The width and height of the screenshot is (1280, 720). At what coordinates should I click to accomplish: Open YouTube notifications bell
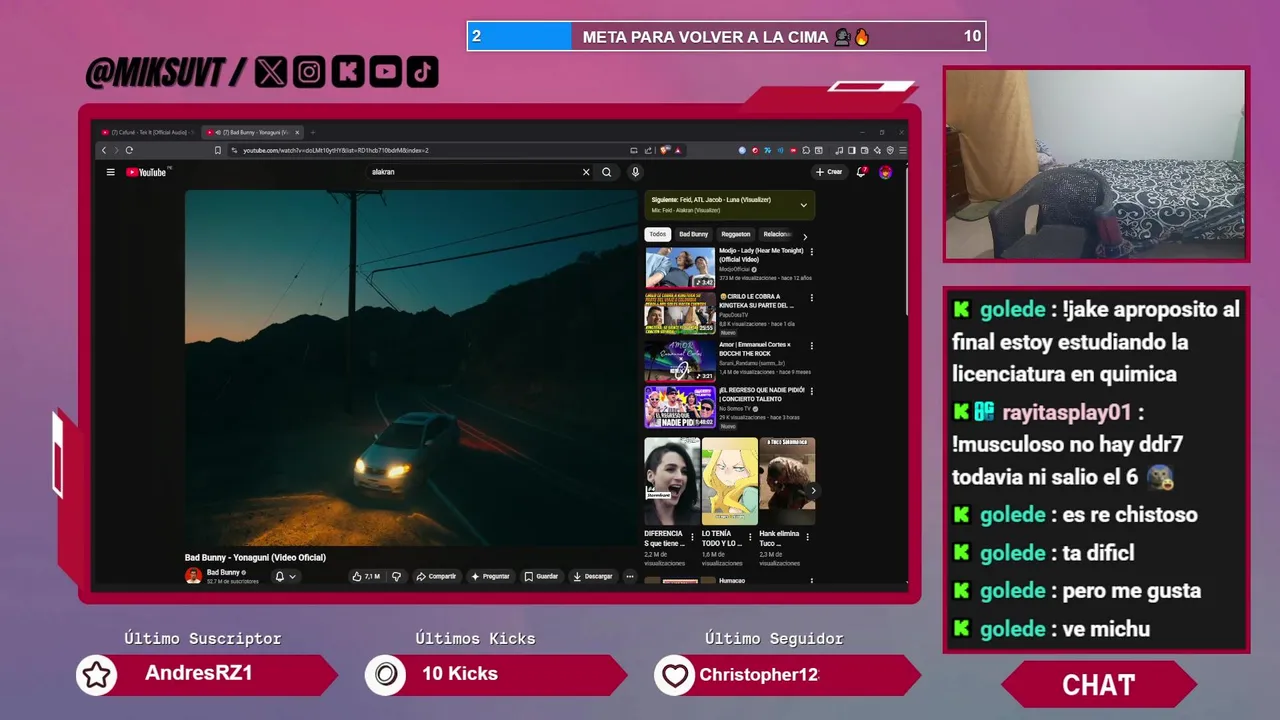(861, 172)
